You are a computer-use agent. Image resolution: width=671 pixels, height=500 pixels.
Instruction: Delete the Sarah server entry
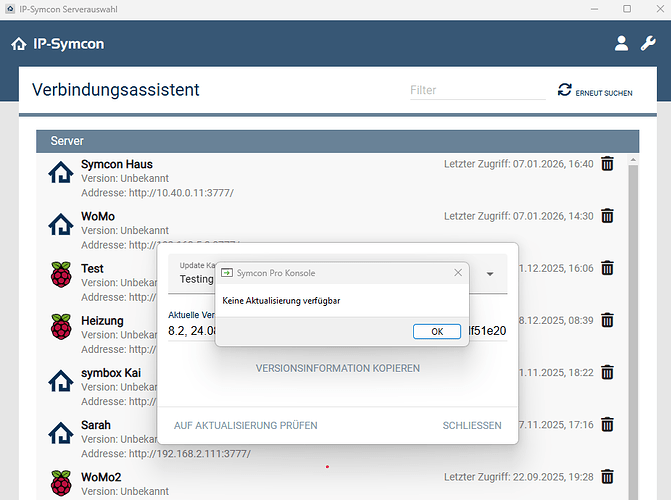click(x=607, y=425)
